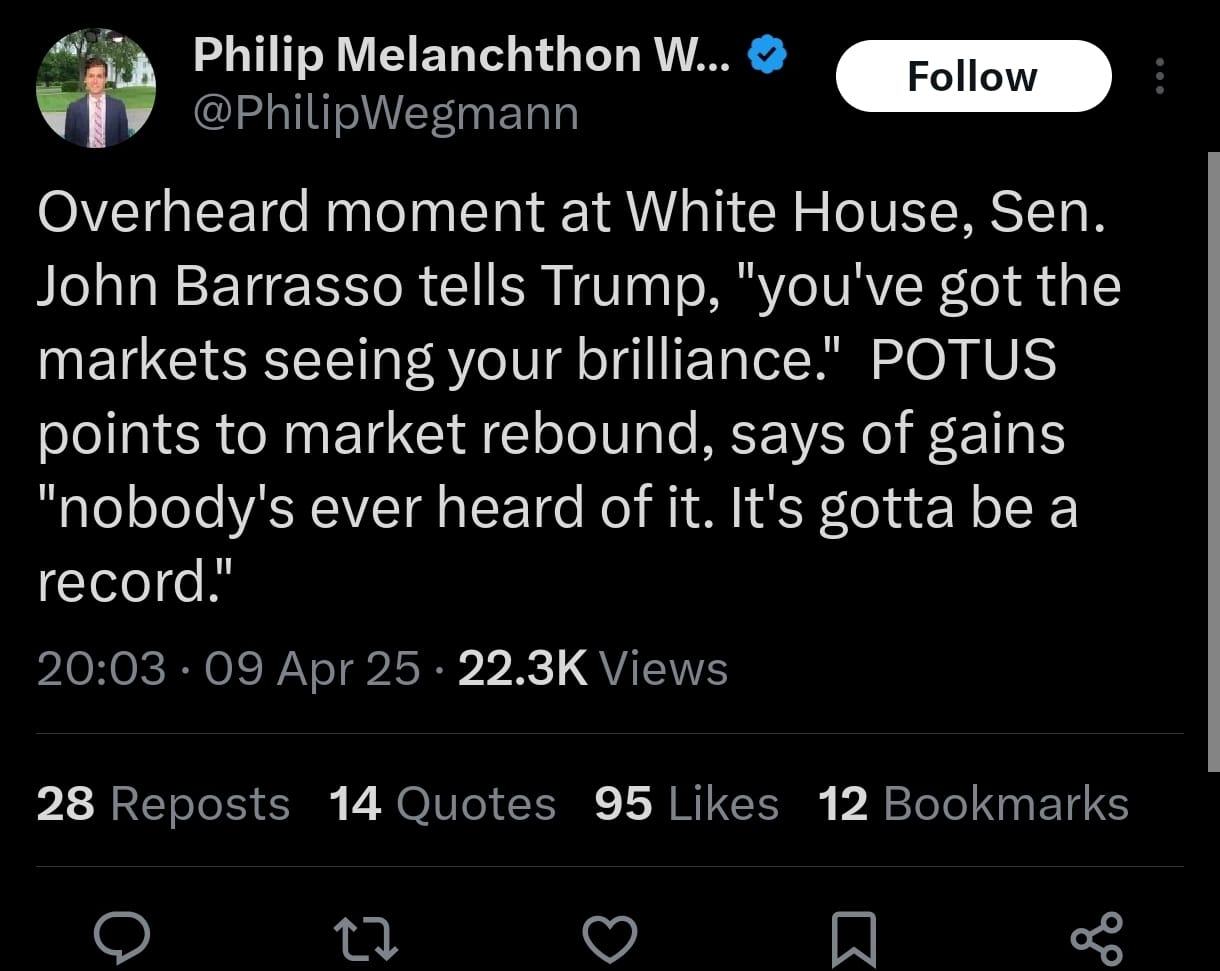Image resolution: width=1220 pixels, height=971 pixels.
Task: Click the 12 Bookmarks count
Action: [973, 804]
